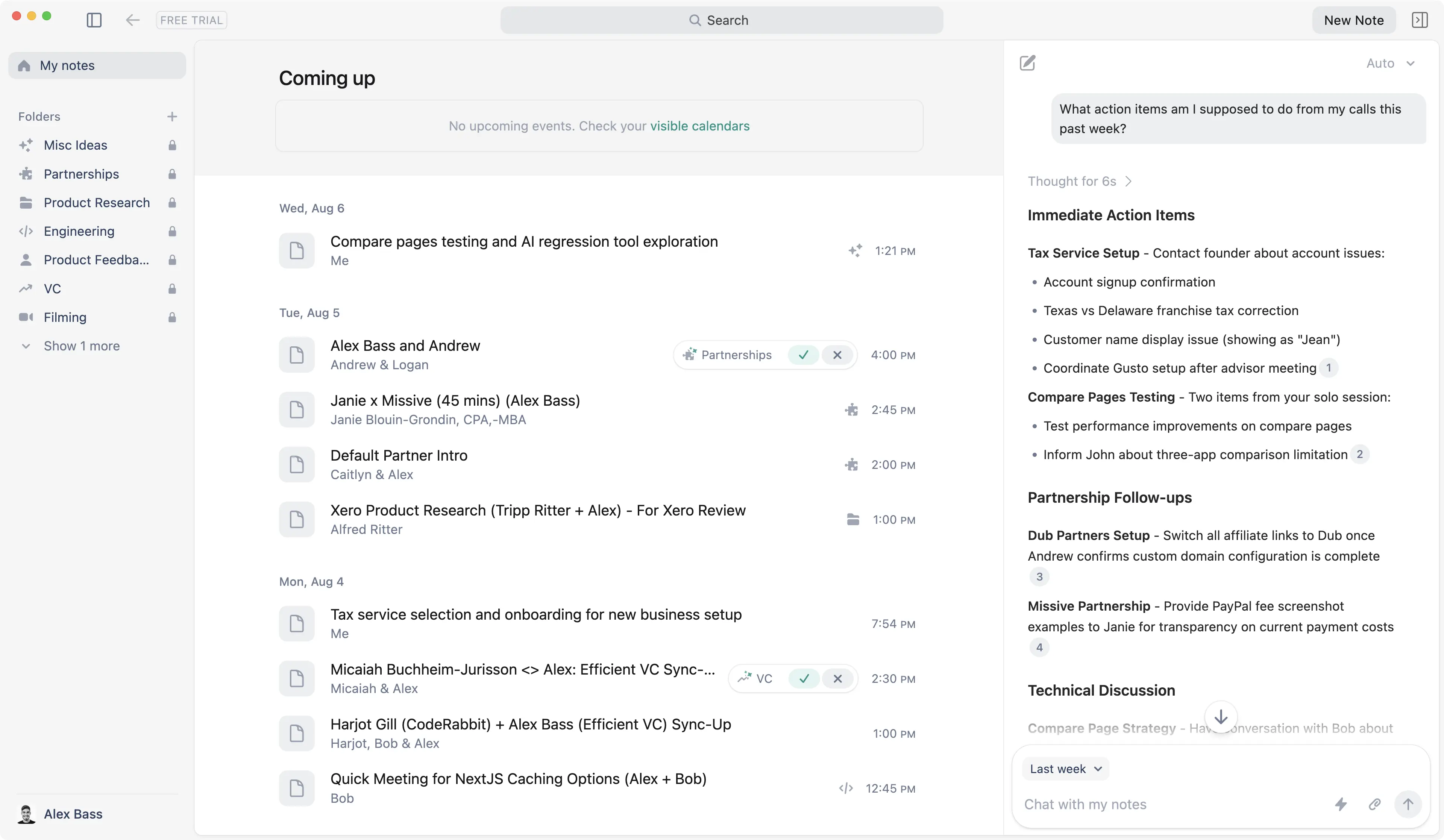
Task: Accept the VC folder suggestion checkmark
Action: click(x=804, y=678)
